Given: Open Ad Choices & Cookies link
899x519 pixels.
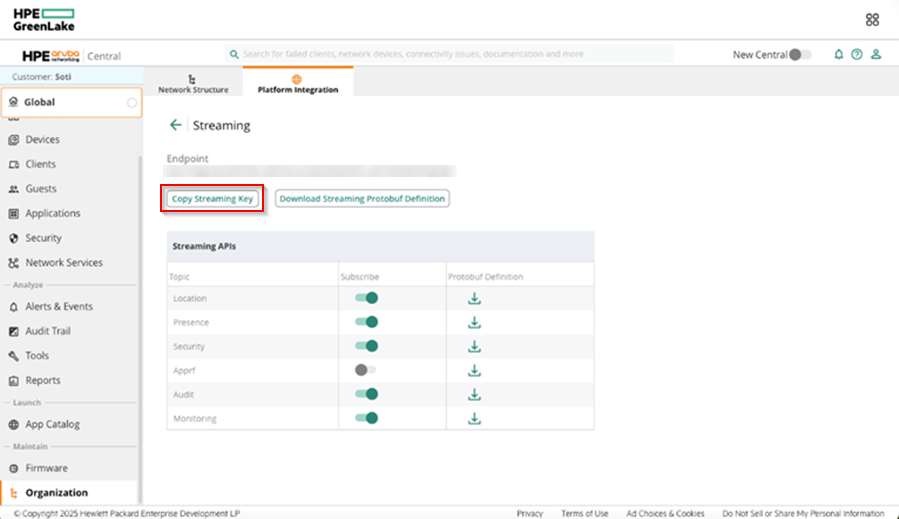Looking at the screenshot, I should (665, 513).
